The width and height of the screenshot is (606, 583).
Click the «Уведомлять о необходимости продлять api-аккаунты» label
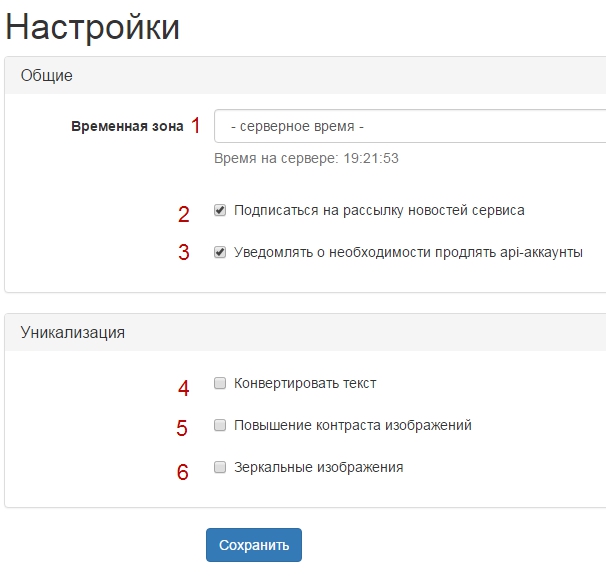click(x=408, y=253)
